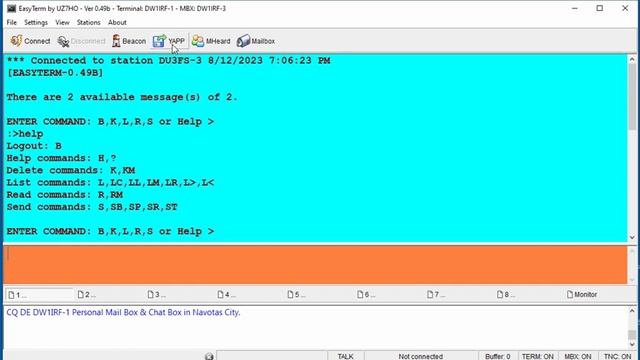
Task: Switch to terminal tab 2
Action: click(87, 295)
